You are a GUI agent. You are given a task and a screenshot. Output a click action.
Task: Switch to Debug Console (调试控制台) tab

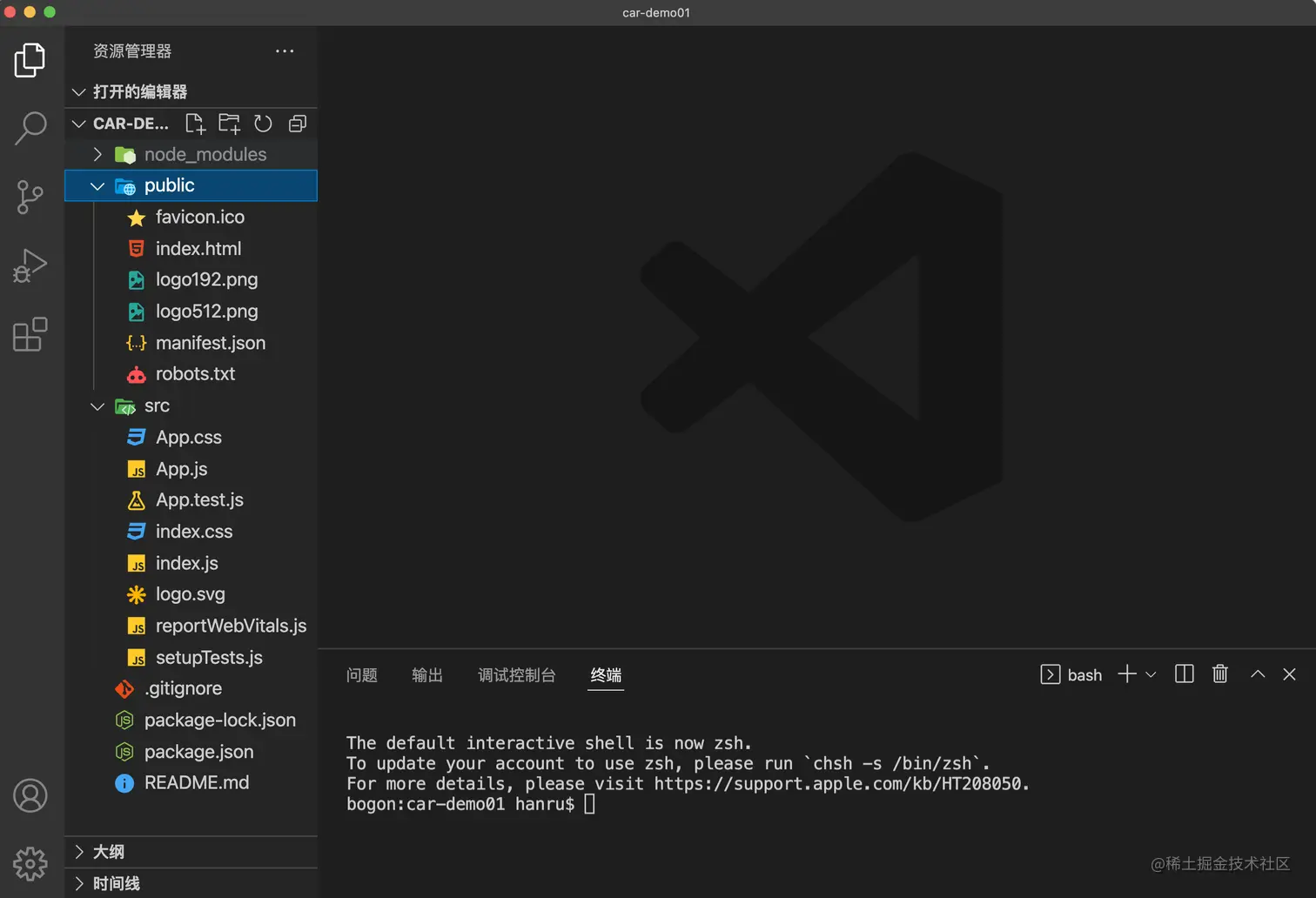coord(517,675)
